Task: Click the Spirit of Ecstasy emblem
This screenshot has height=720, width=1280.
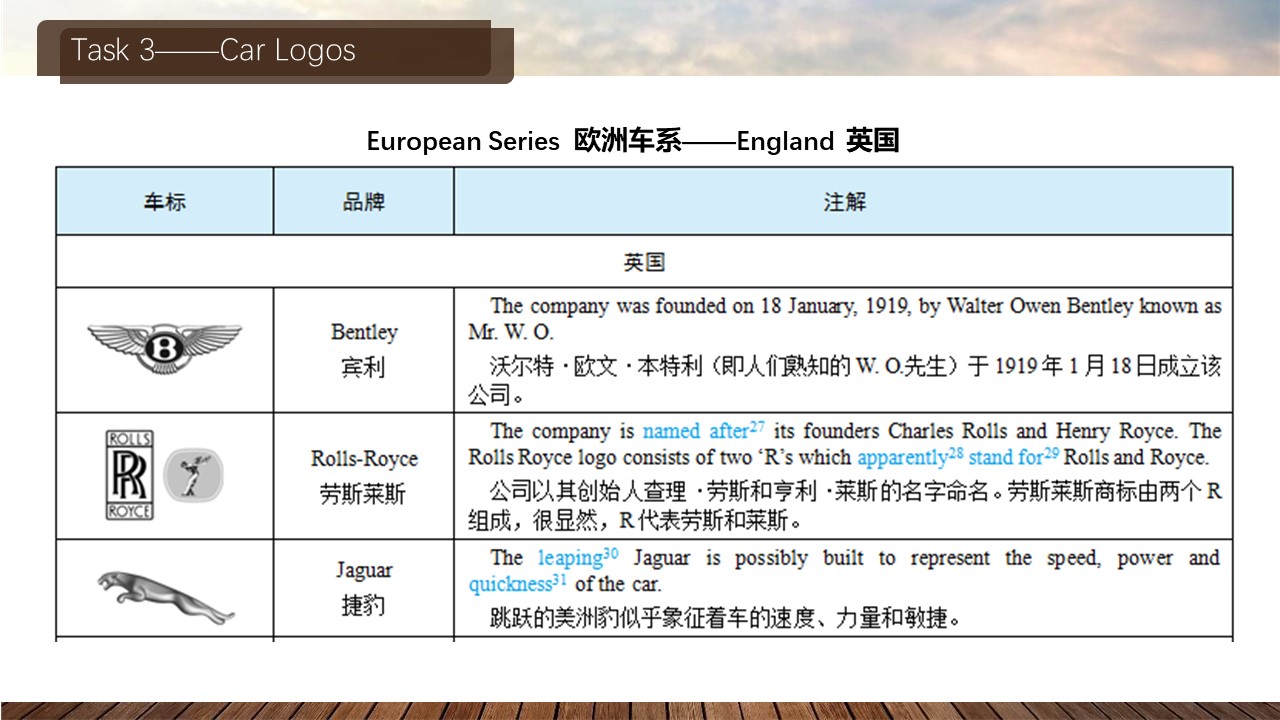Action: tap(193, 474)
